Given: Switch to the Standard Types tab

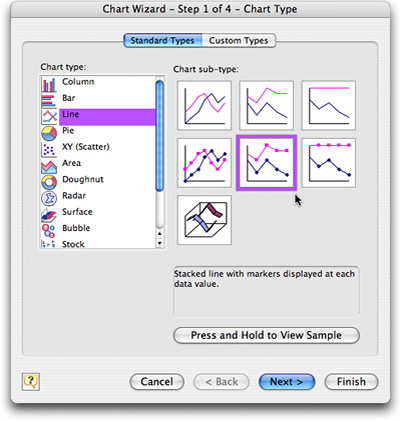Looking at the screenshot, I should pyautogui.click(x=162, y=40).
